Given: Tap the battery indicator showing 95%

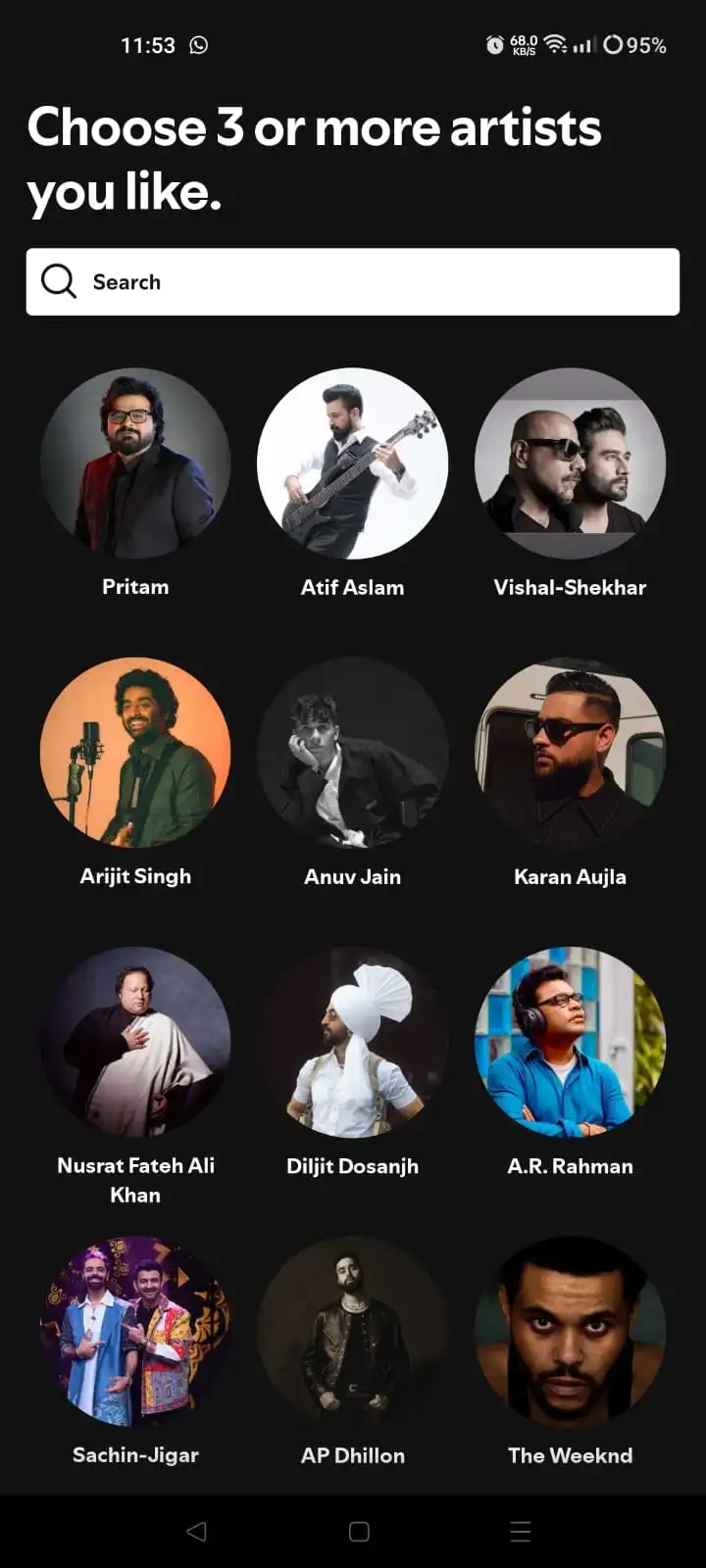Looking at the screenshot, I should (634, 45).
